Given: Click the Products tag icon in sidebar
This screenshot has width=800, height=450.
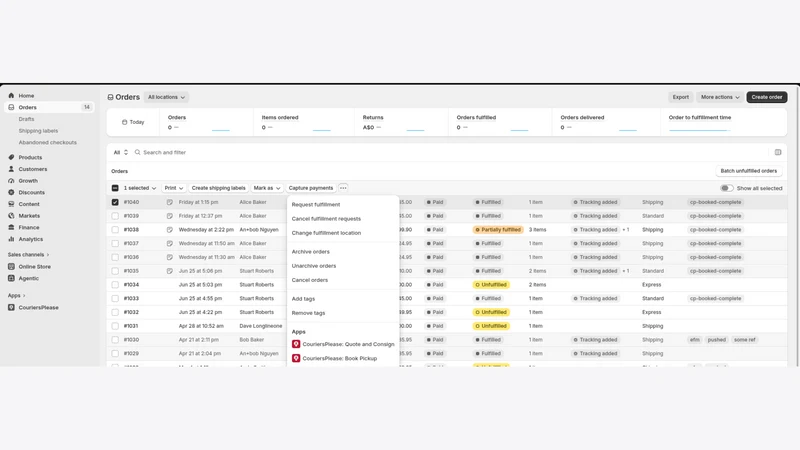Looking at the screenshot, I should pyautogui.click(x=11, y=157).
